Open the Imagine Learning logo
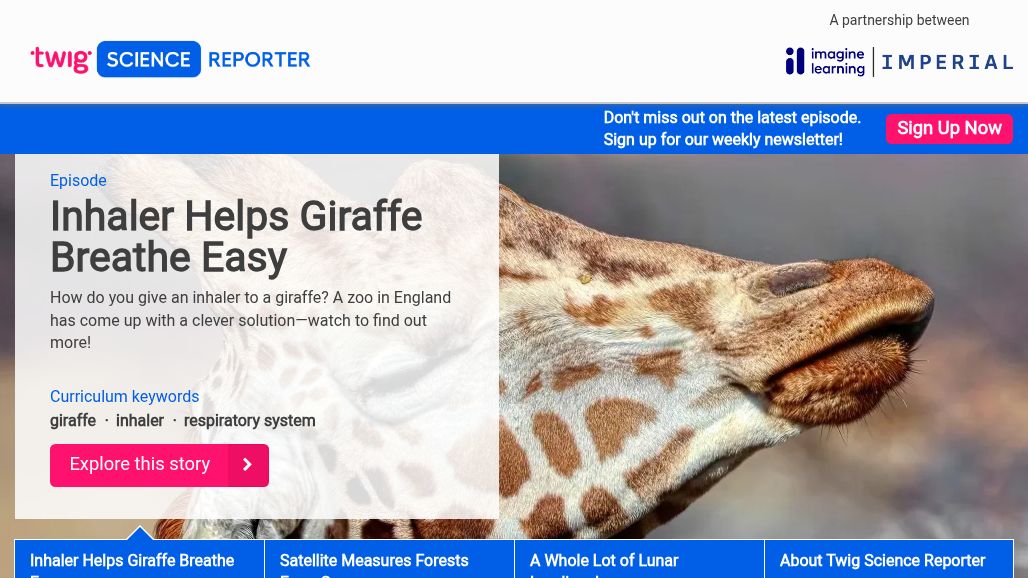 tap(825, 62)
